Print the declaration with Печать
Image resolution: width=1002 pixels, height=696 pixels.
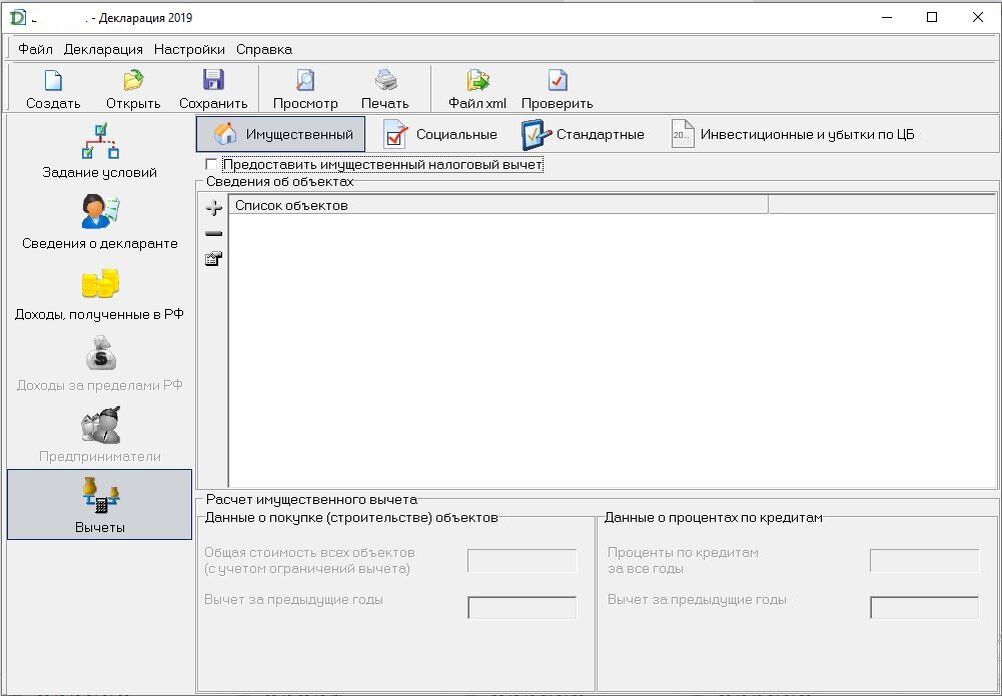pos(385,89)
